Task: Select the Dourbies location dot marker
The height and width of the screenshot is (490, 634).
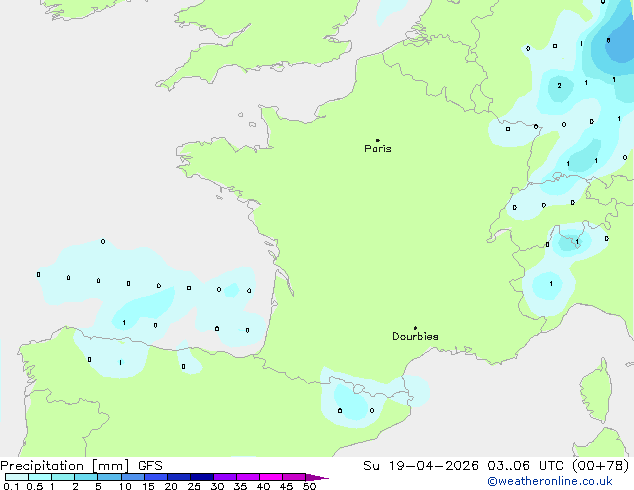Action: (x=415, y=328)
